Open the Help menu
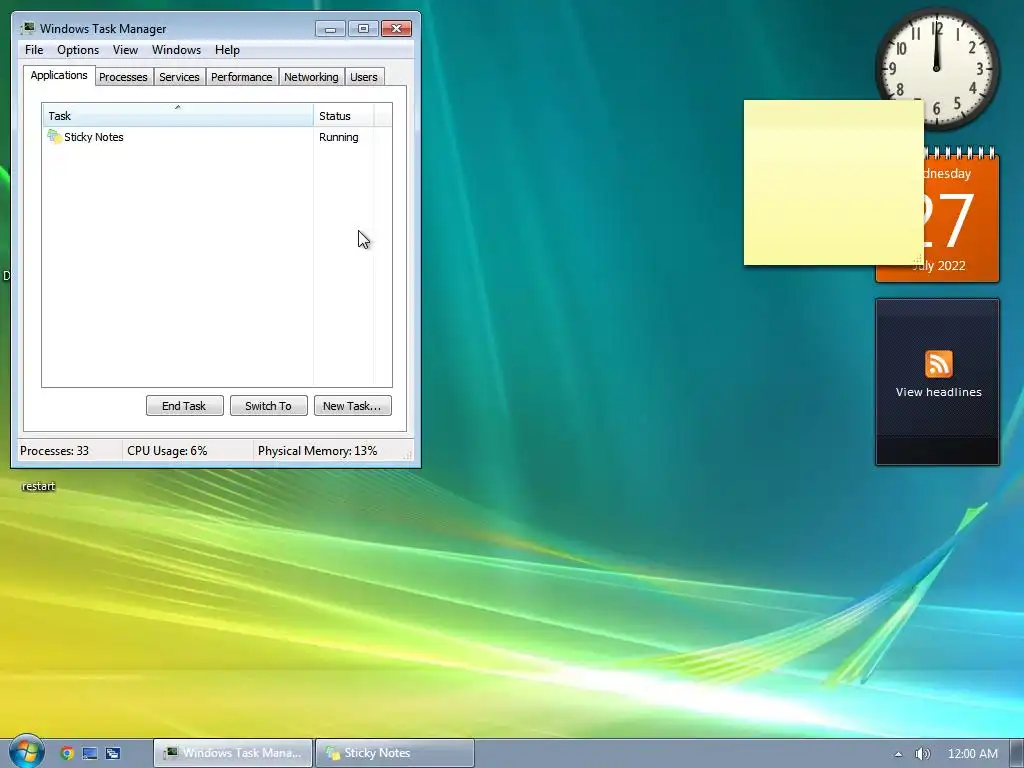Viewport: 1024px width, 768px height. (227, 50)
